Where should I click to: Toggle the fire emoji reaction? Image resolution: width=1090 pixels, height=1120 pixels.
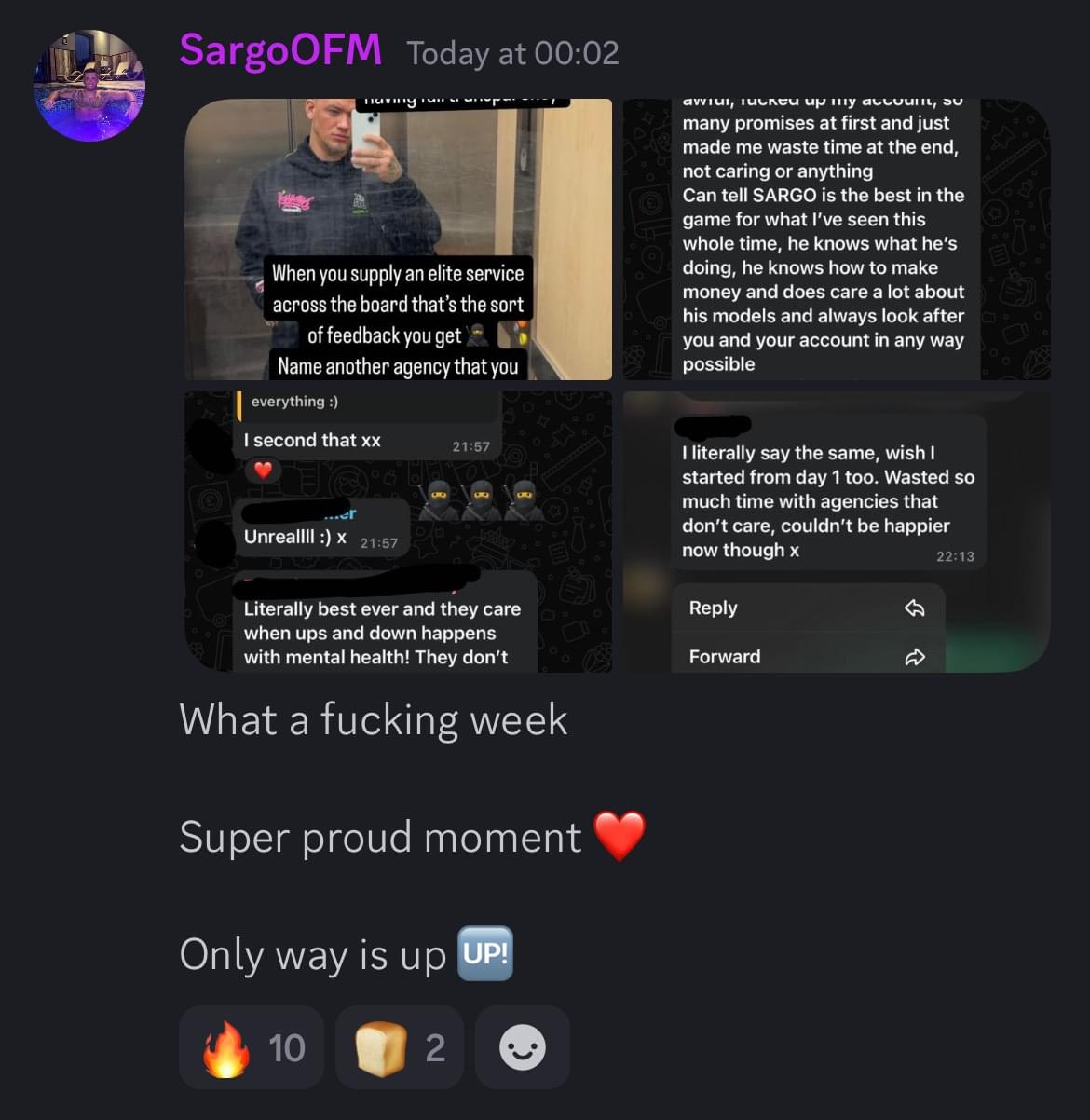click(252, 1047)
